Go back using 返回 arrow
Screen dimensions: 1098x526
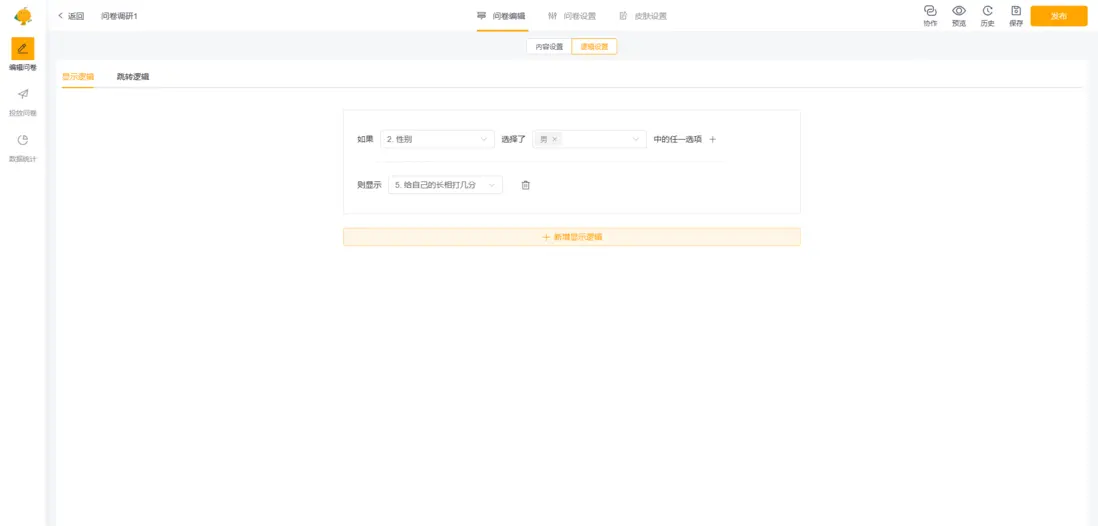(x=71, y=16)
